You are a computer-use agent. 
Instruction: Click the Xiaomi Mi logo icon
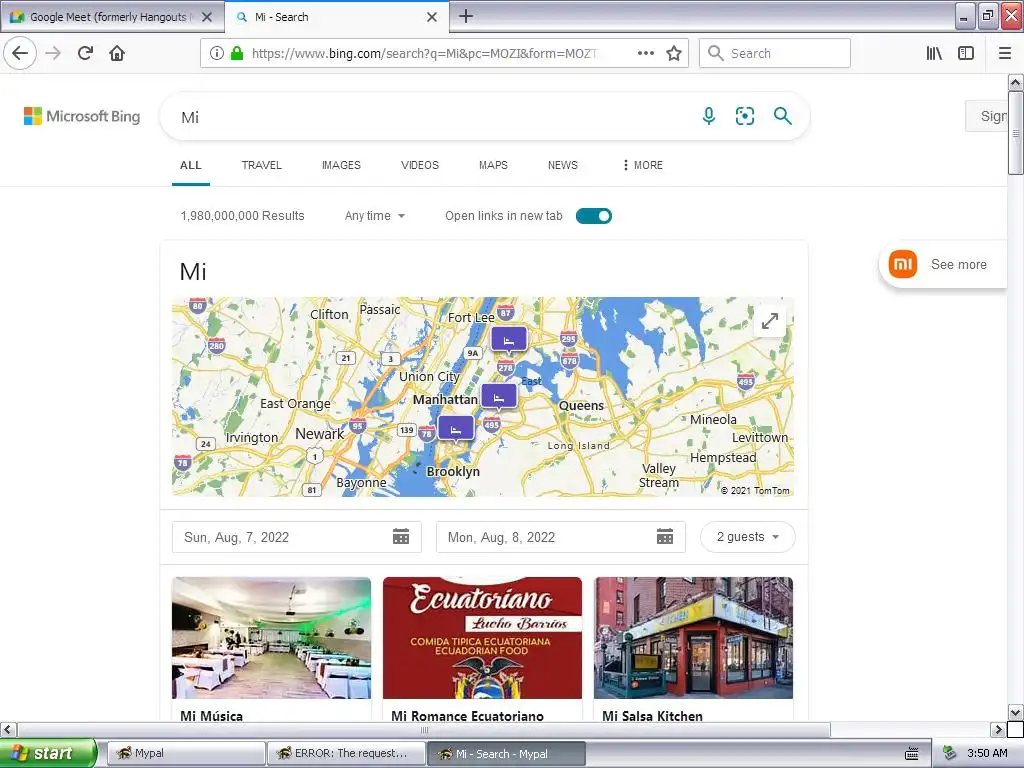coord(903,264)
